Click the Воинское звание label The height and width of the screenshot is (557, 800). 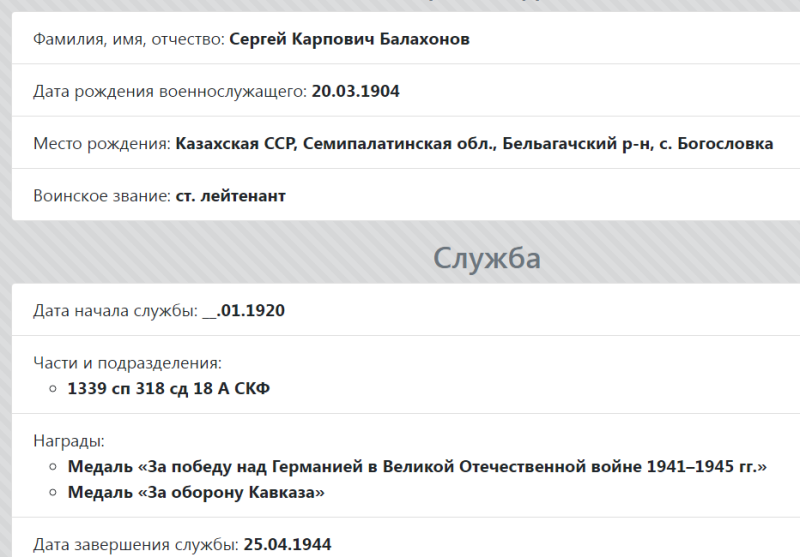[x=102, y=196]
